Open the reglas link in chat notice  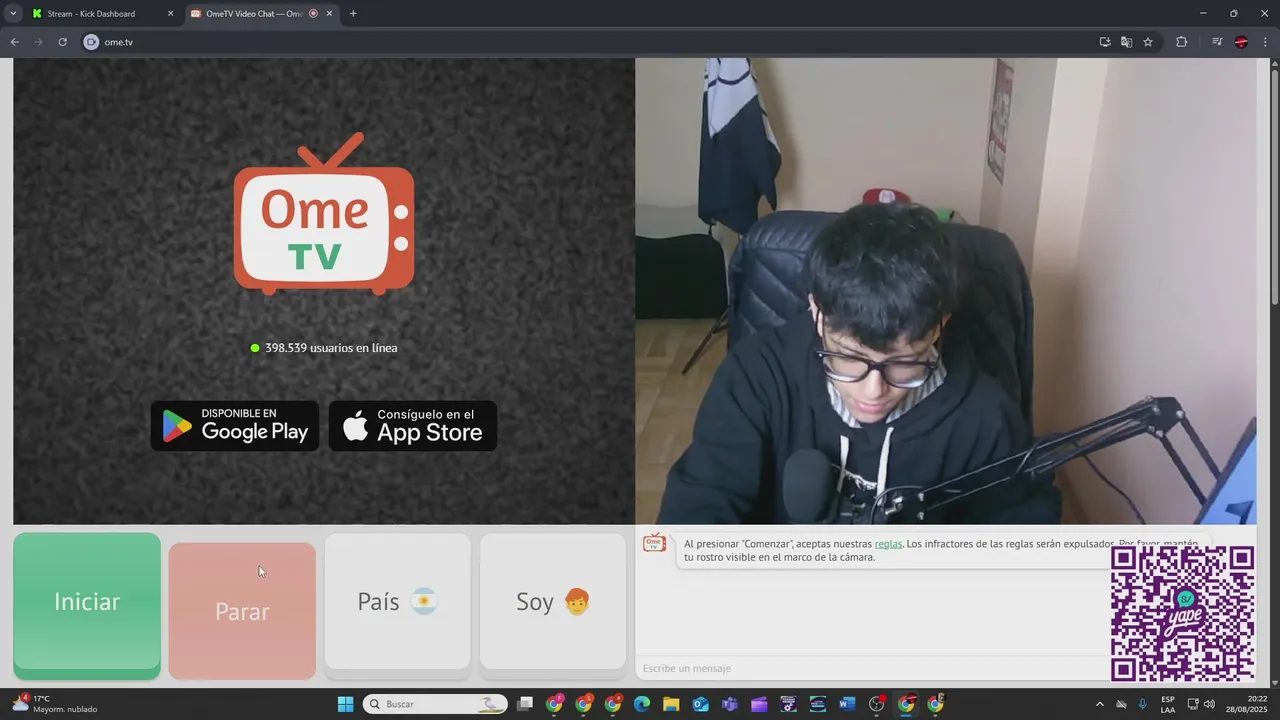[888, 544]
